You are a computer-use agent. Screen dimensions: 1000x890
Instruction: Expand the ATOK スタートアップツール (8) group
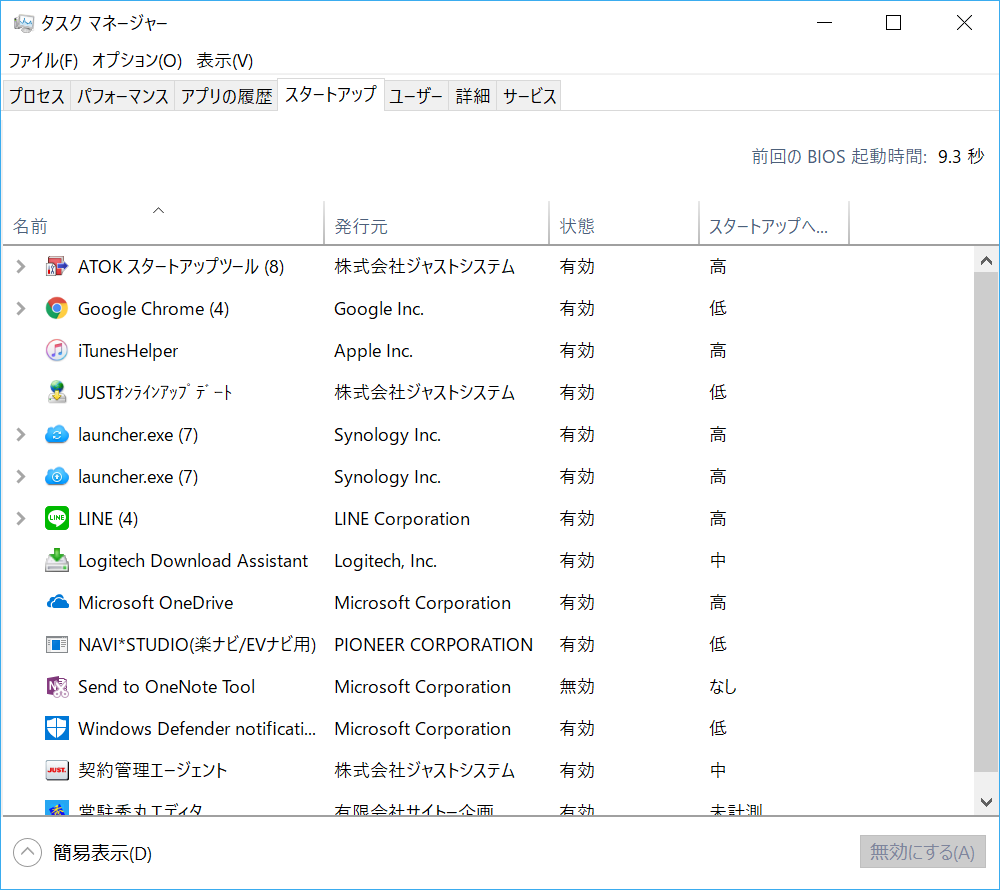(x=21, y=266)
